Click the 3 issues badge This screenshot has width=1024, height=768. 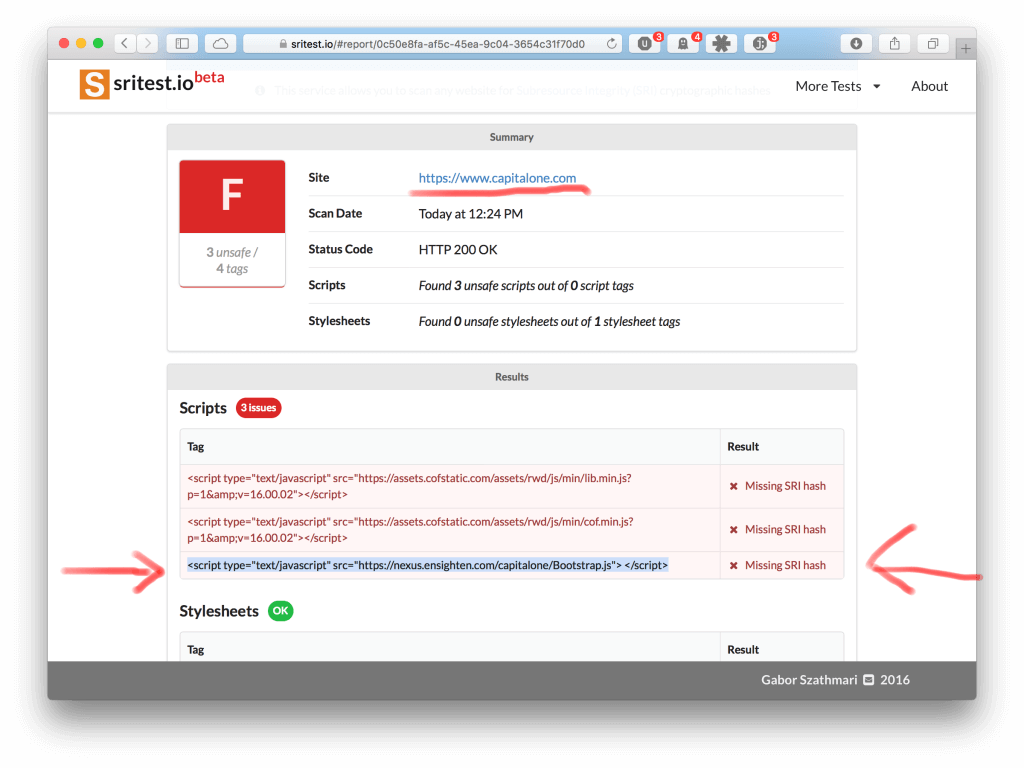click(x=259, y=408)
